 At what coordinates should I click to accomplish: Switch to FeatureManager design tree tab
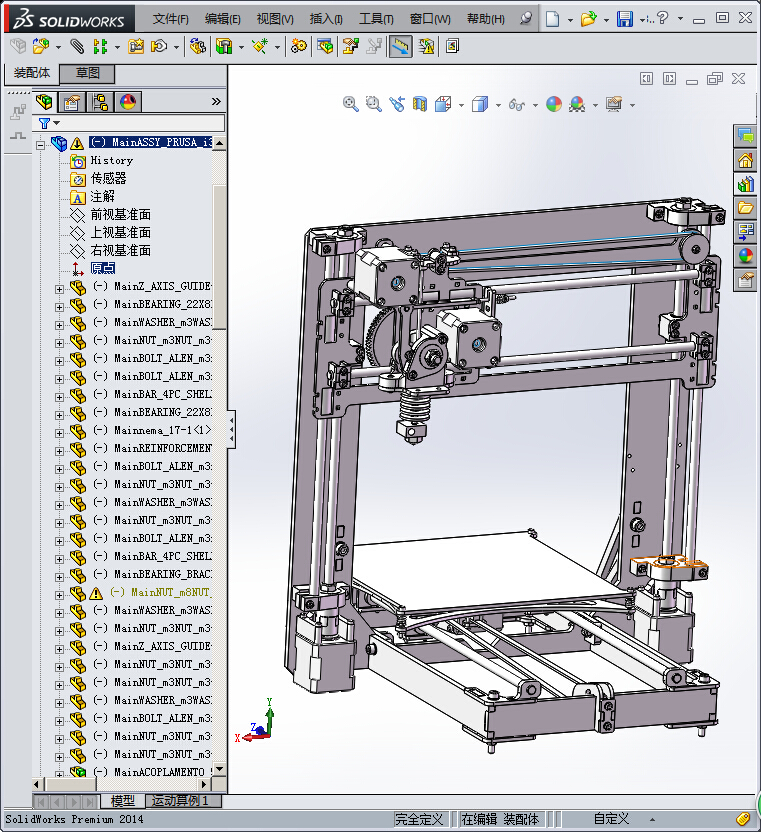pos(45,102)
